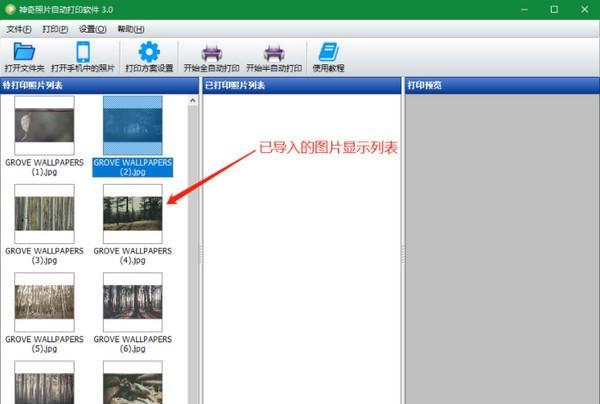Image resolution: width=600 pixels, height=404 pixels.
Task: Click the file name GROVE WALLPAPERS (6).jpg
Action: [x=133, y=344]
